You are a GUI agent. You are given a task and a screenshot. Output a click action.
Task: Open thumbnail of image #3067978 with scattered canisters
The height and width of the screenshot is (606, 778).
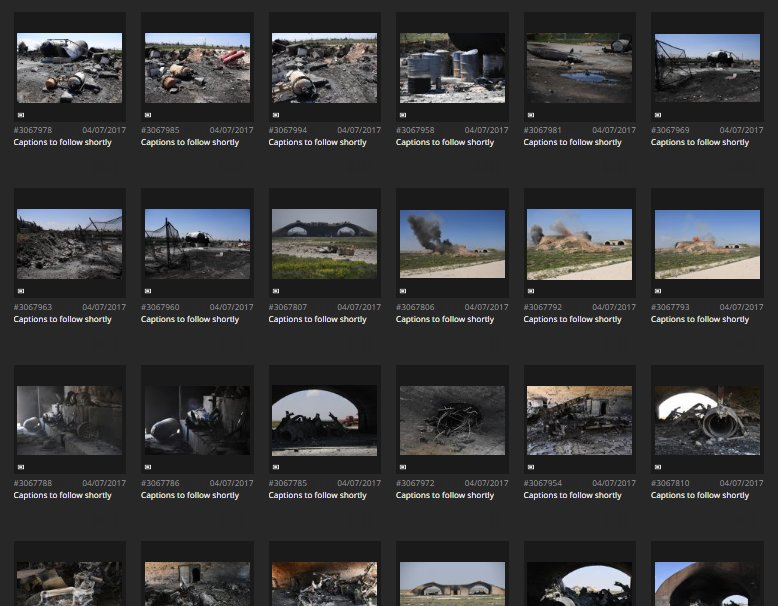(x=69, y=68)
